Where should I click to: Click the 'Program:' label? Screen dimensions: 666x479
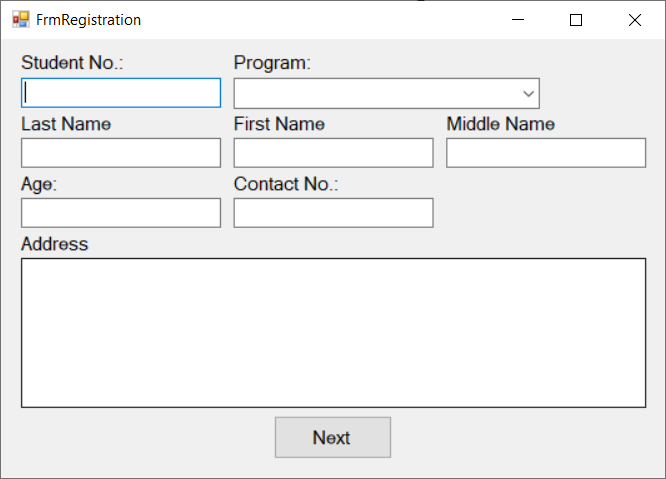pos(272,63)
